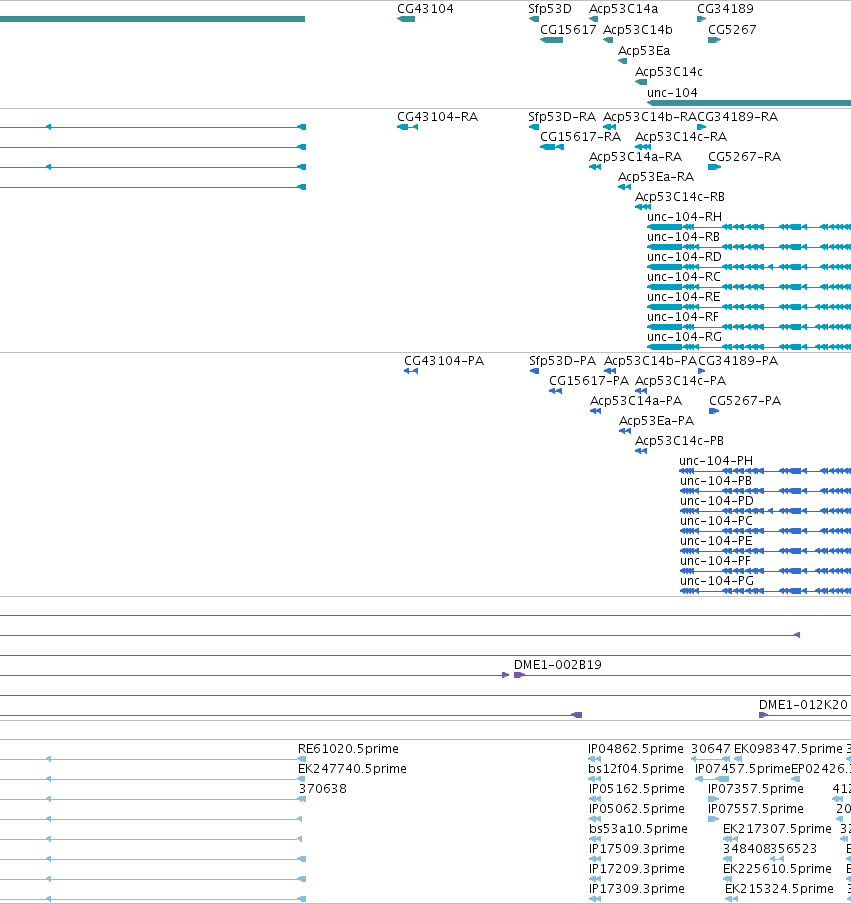Click the unc-104-RE transcript label
Viewport: 851px width, 904px height.
(x=683, y=296)
